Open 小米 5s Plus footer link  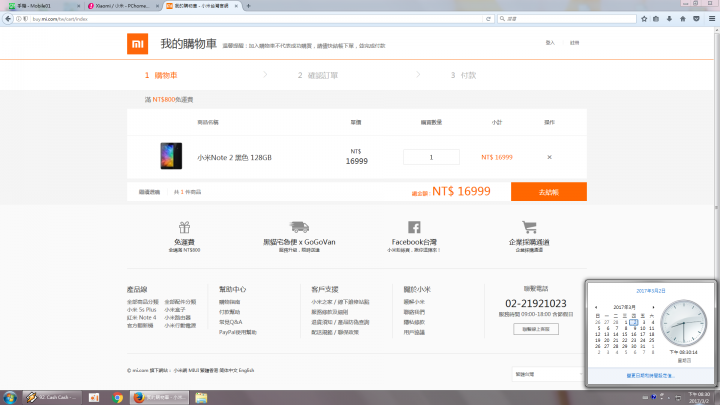141,309
